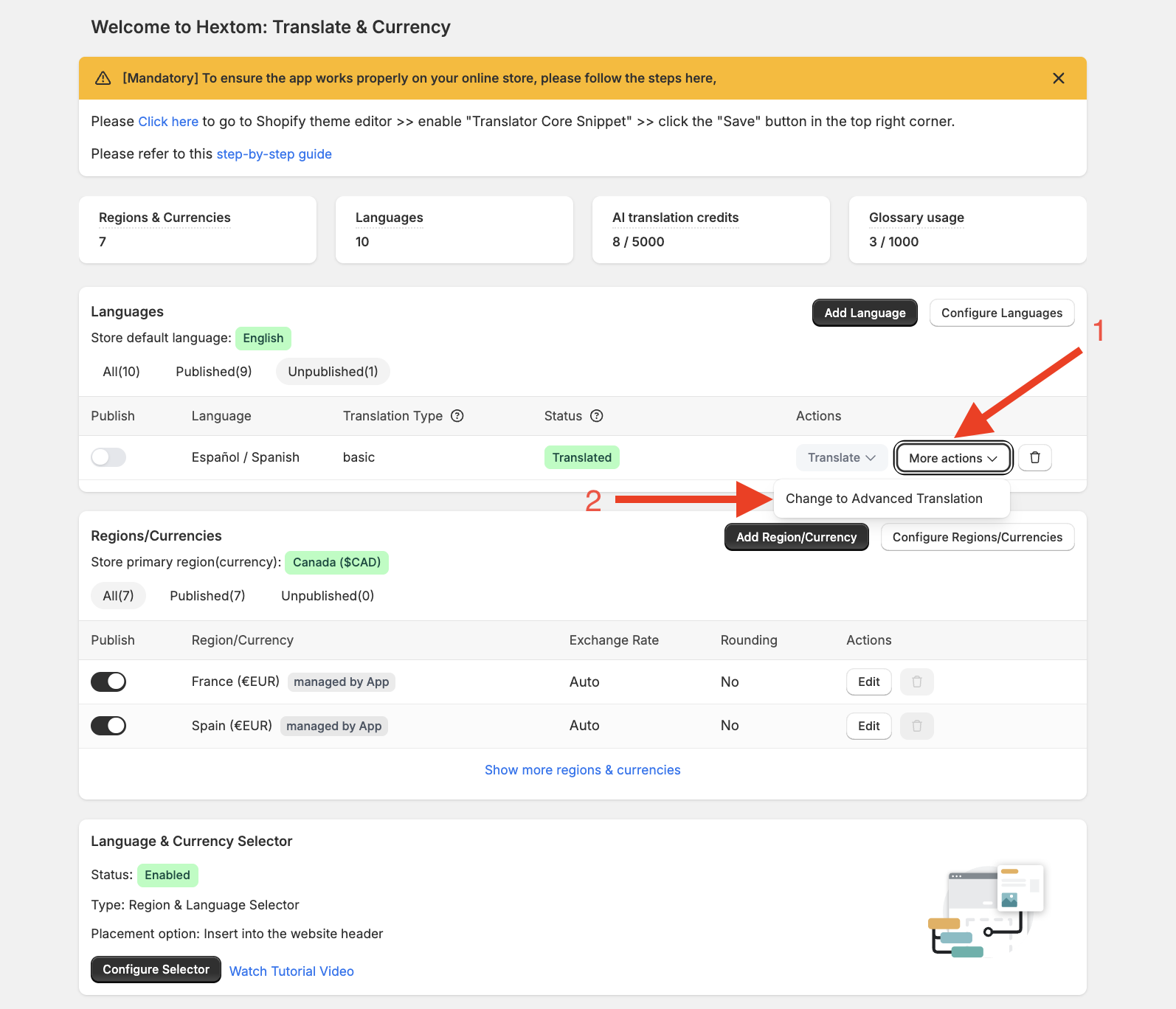Viewport: 1176px width, 1009px height.
Task: Click the AI translation credits card
Action: 711,229
